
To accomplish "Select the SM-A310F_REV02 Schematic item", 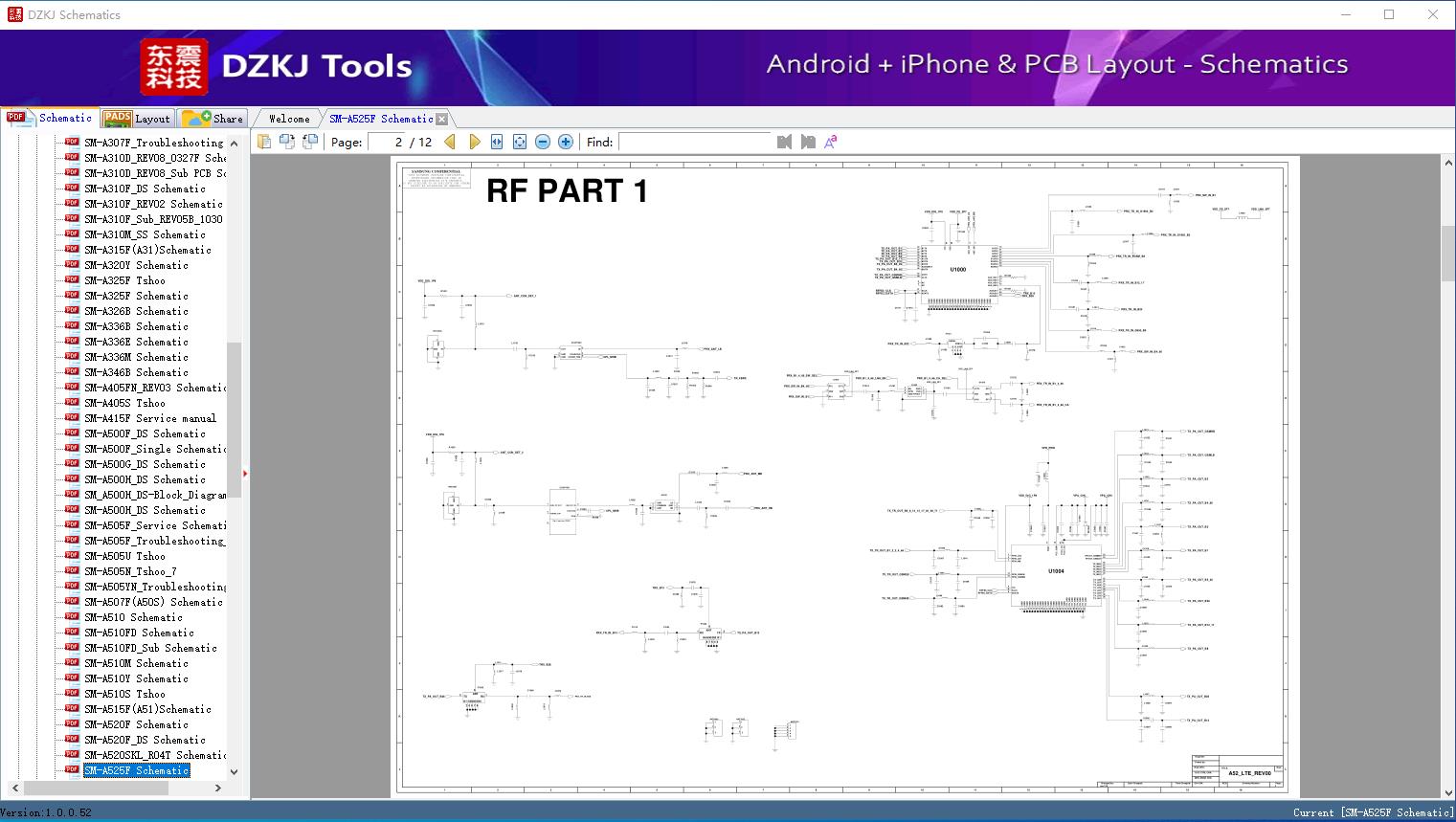I will [x=153, y=204].
